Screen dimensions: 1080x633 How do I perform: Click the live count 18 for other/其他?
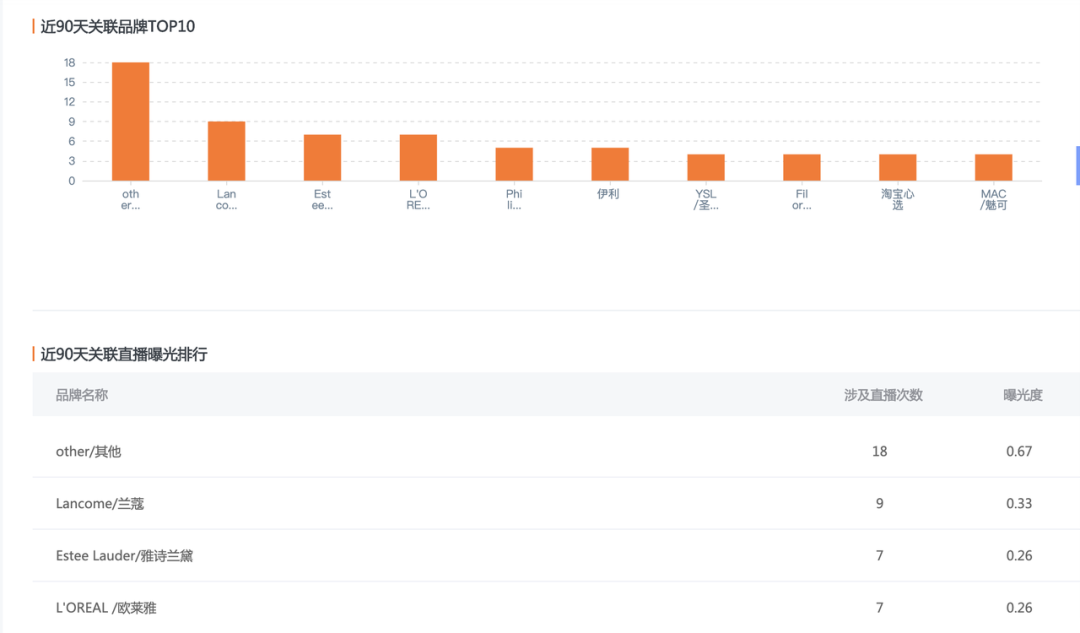880,451
